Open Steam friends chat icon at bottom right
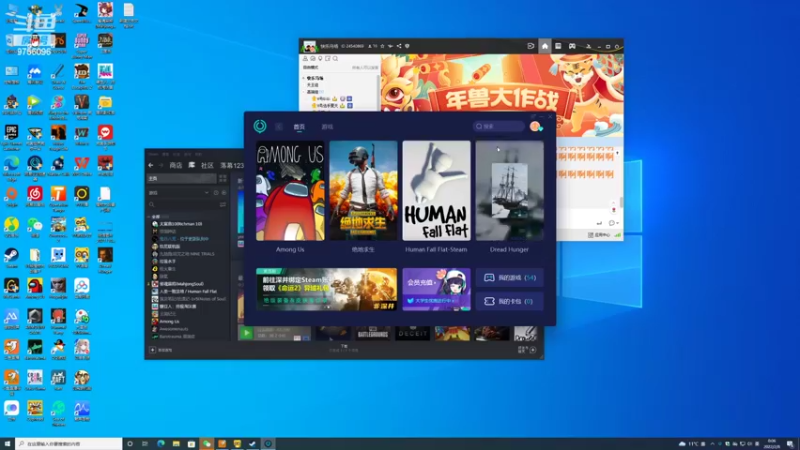 [x=533, y=350]
